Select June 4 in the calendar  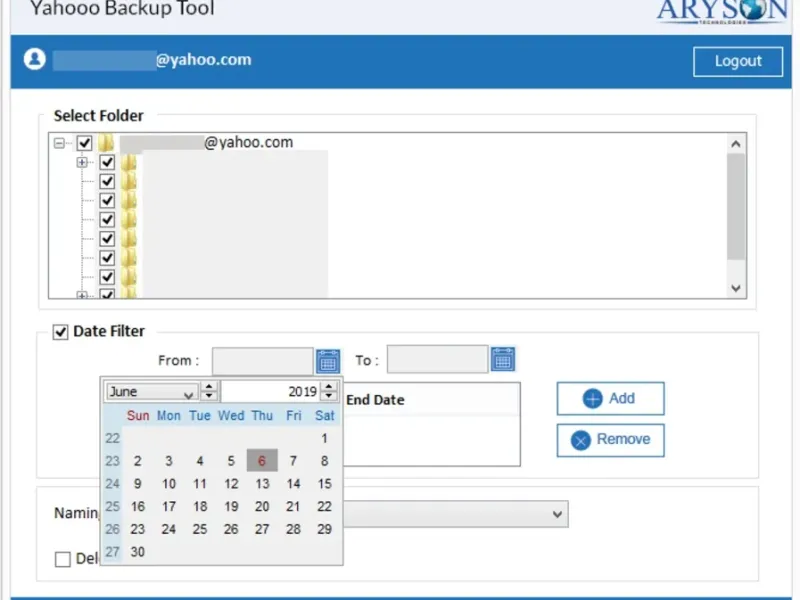coord(199,461)
